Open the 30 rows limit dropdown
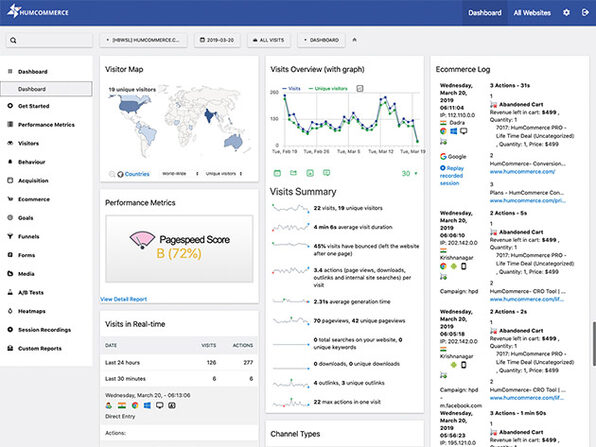 tap(410, 173)
